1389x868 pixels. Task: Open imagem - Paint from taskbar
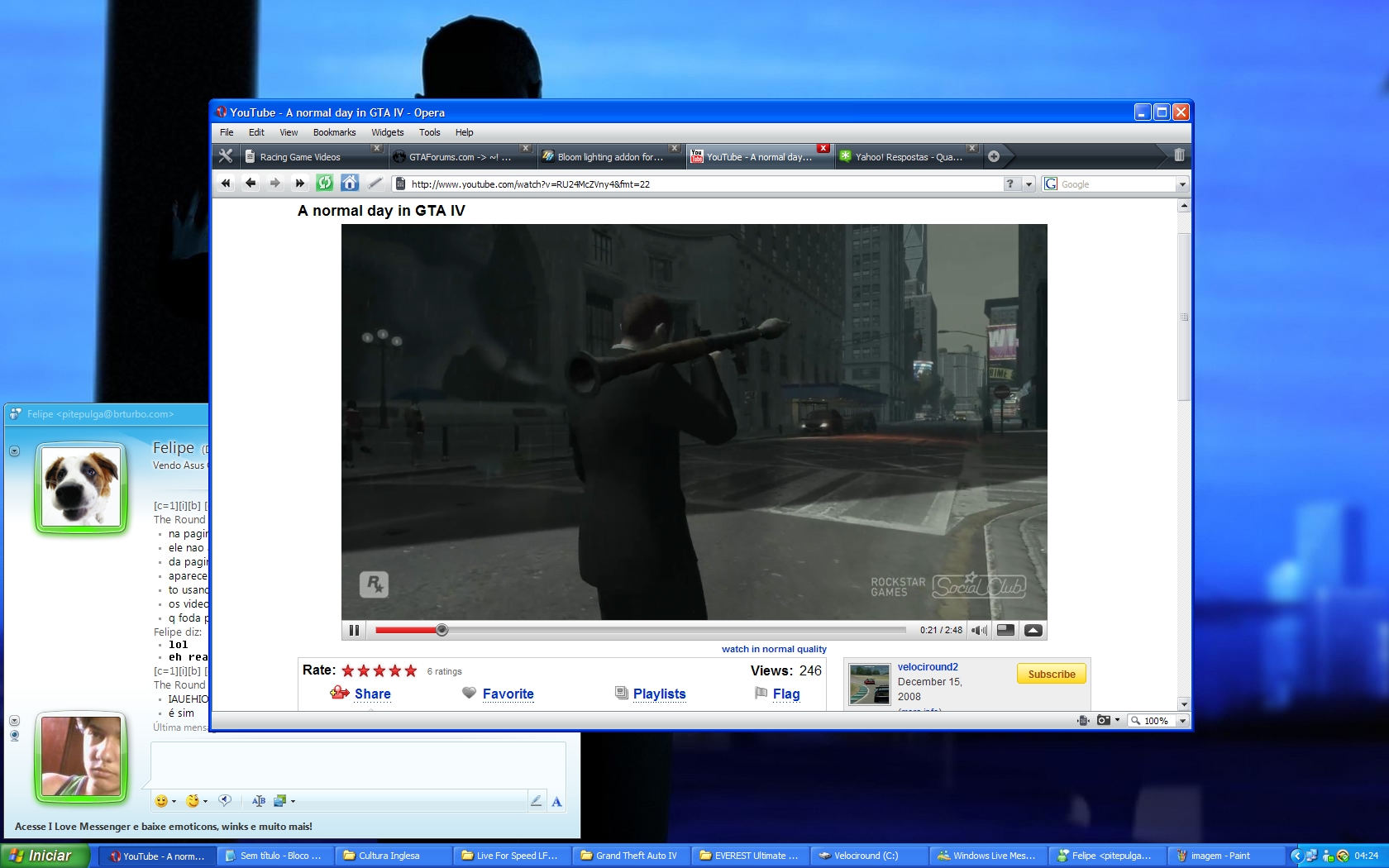click(1225, 856)
